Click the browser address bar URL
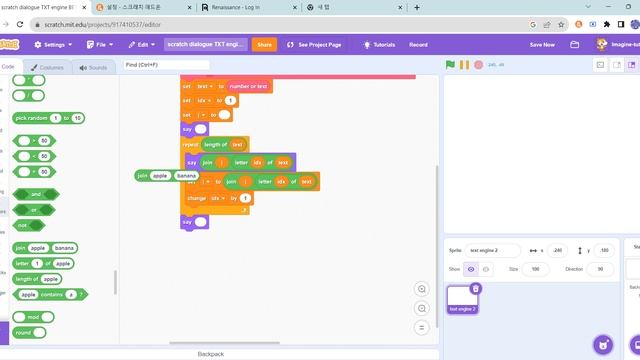Screen dimensions: 640x360 (102, 24)
